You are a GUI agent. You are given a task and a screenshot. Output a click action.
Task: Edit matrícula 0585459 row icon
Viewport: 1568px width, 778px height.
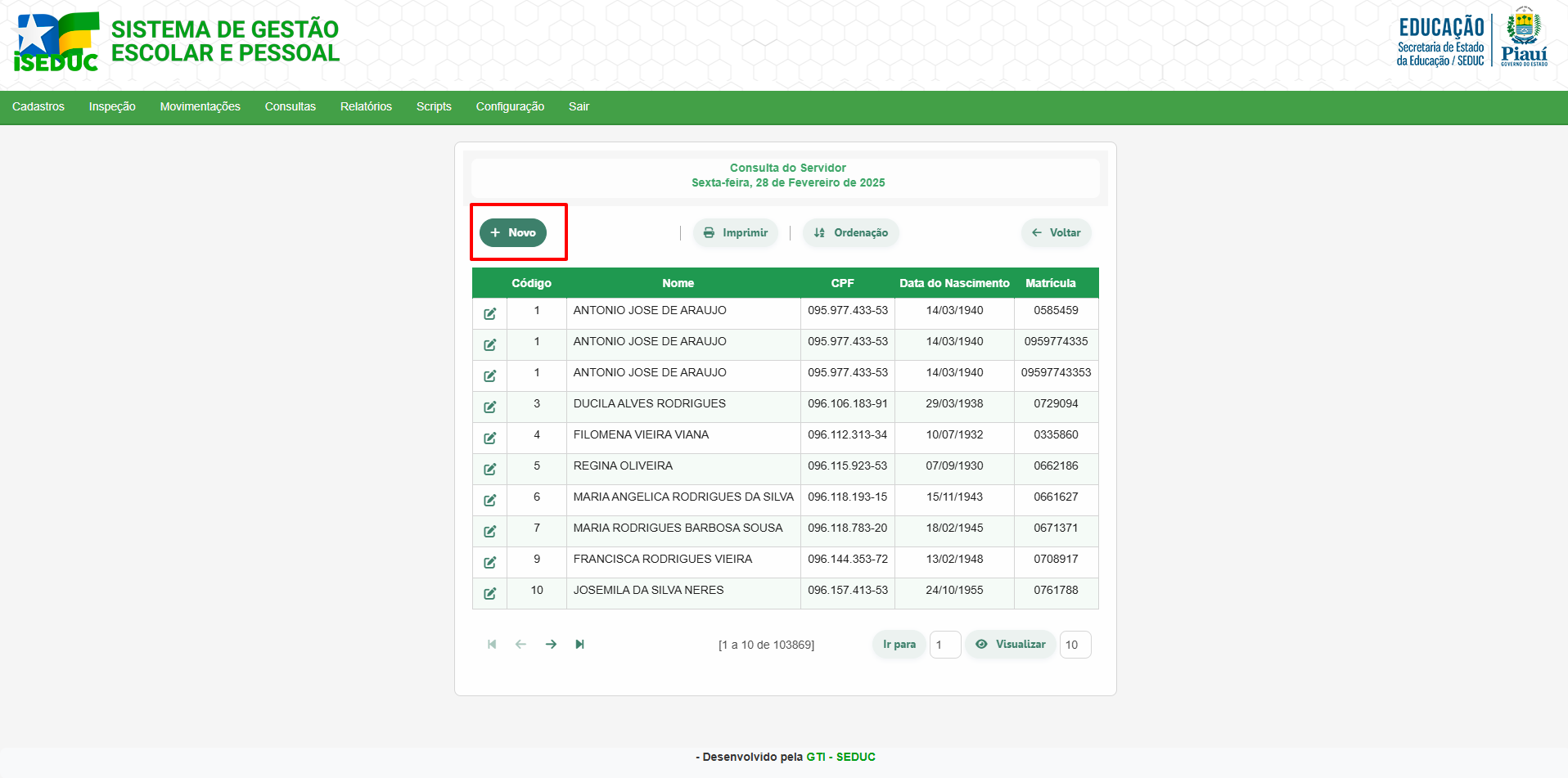pyautogui.click(x=489, y=313)
